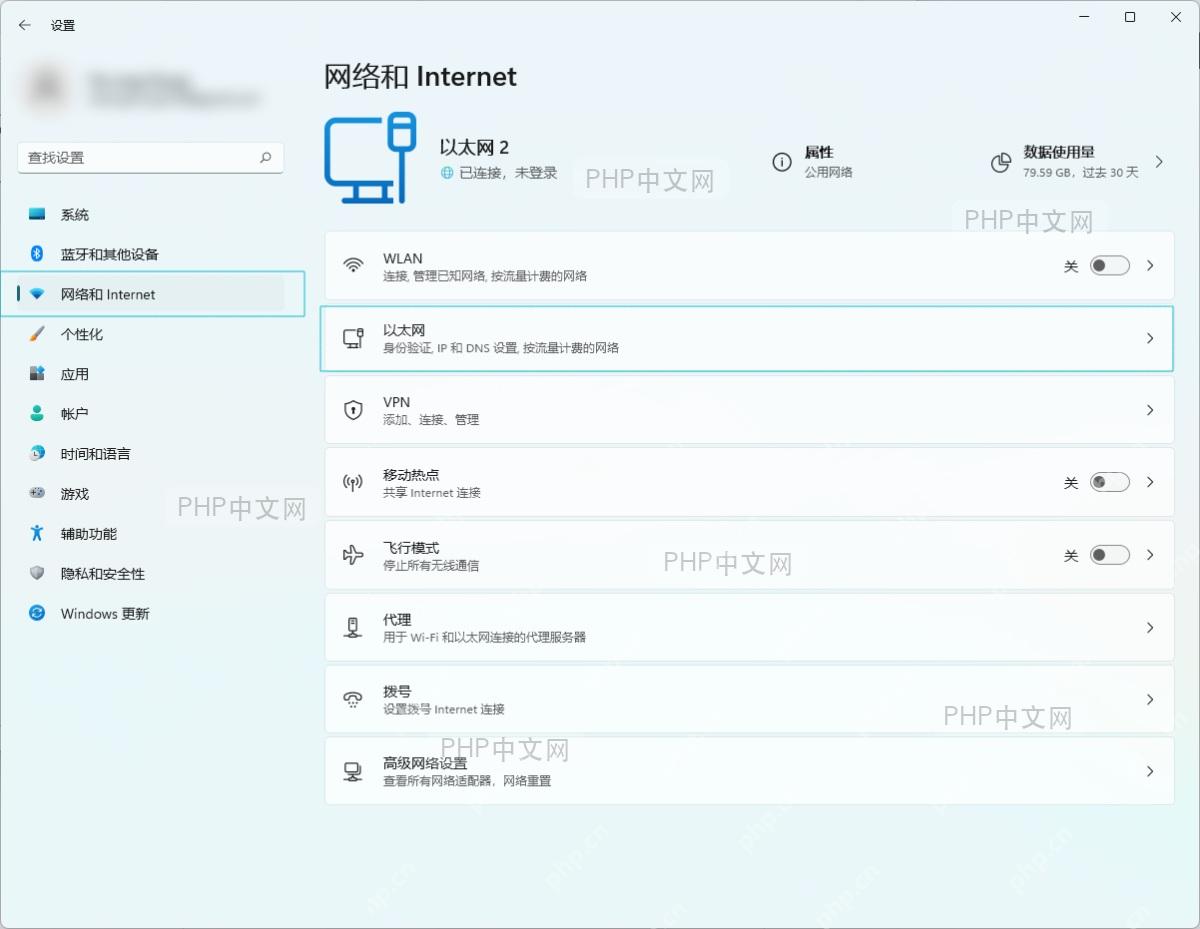
Task: Click the blurred user profile avatar
Action: [48, 88]
